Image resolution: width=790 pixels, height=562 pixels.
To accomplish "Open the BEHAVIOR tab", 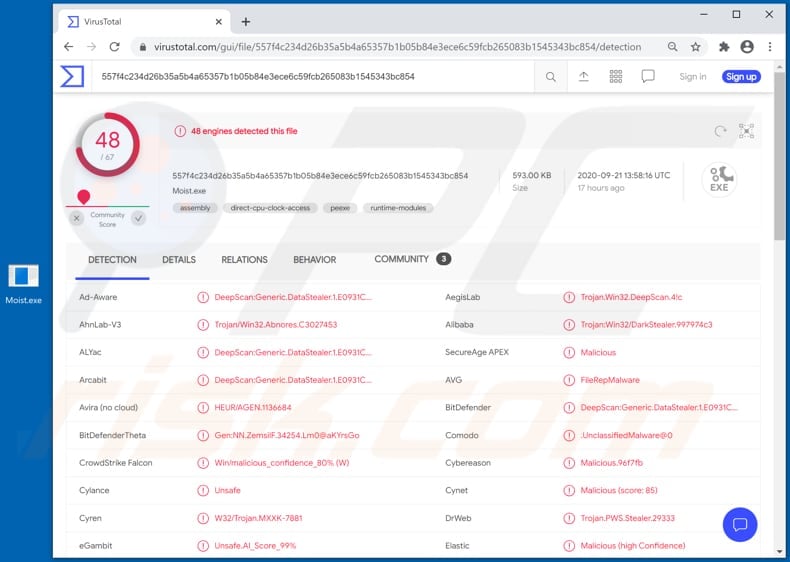I will pyautogui.click(x=315, y=260).
